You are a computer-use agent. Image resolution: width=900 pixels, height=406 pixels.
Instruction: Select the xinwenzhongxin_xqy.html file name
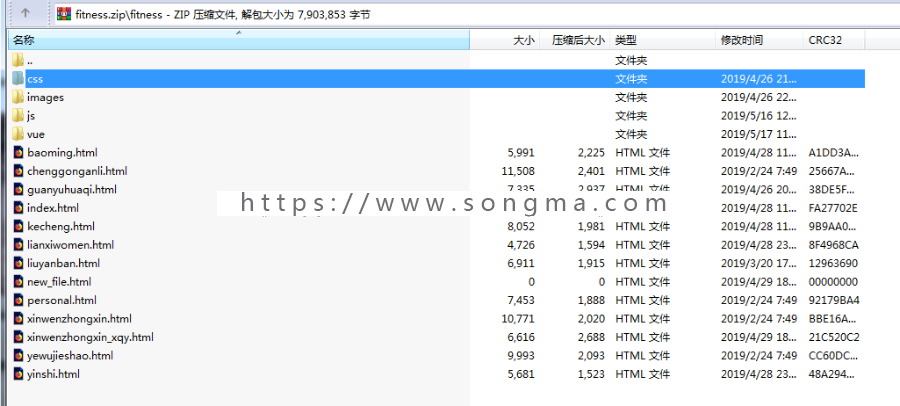point(90,337)
